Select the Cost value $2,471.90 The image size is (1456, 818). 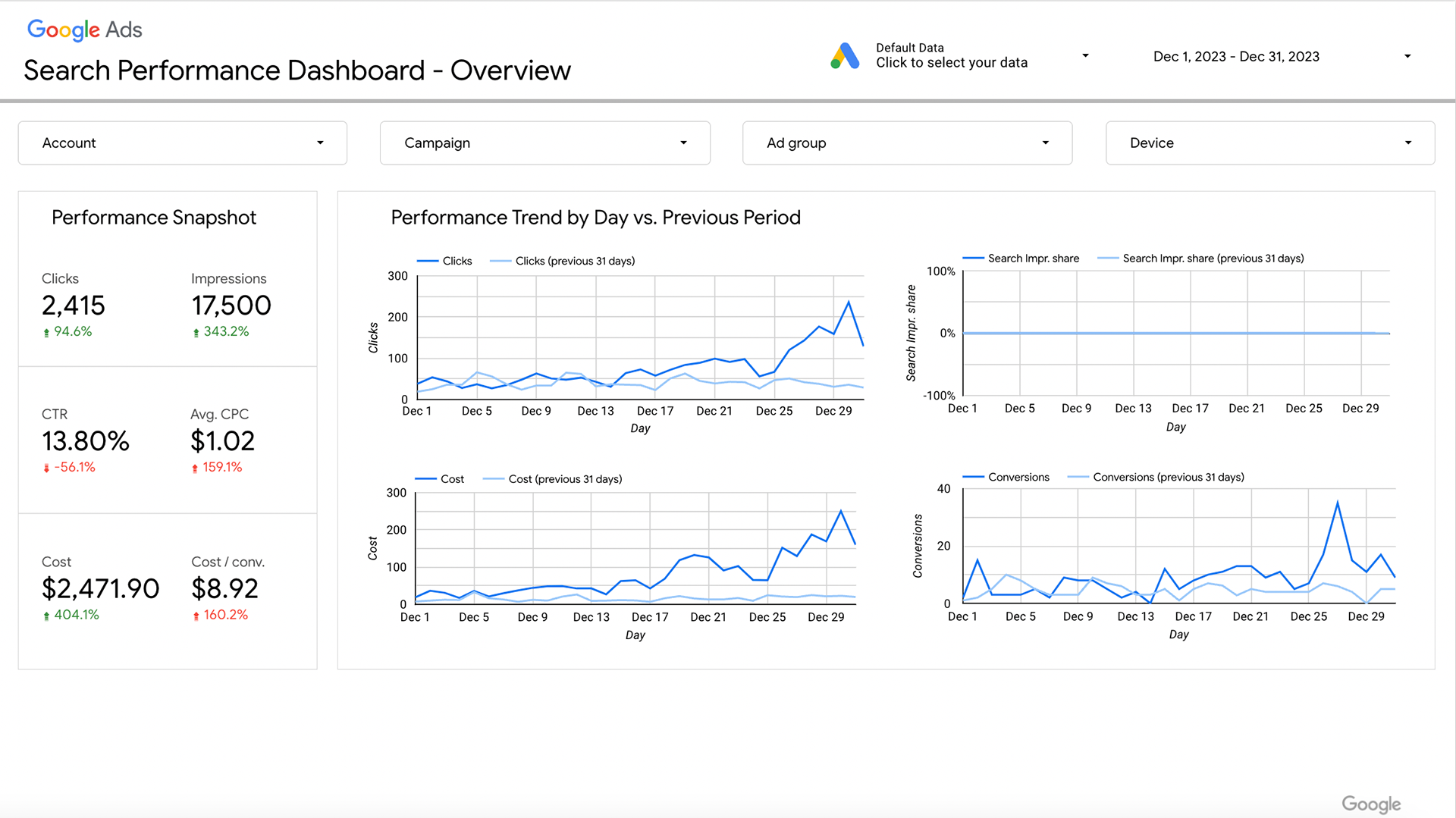pos(101,589)
